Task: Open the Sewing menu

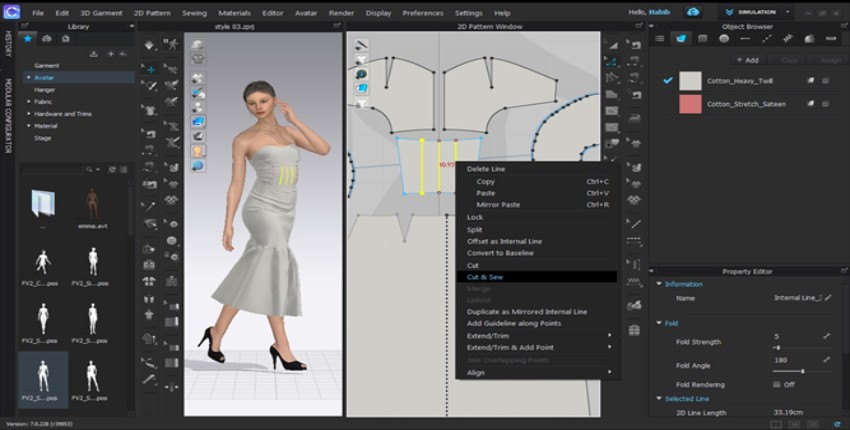Action: coord(194,13)
